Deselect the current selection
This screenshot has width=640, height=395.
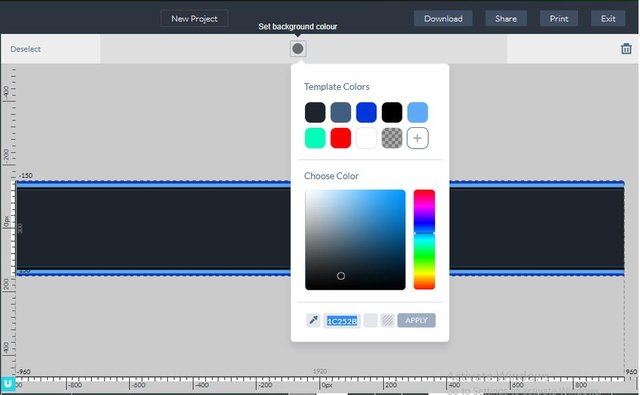25,49
